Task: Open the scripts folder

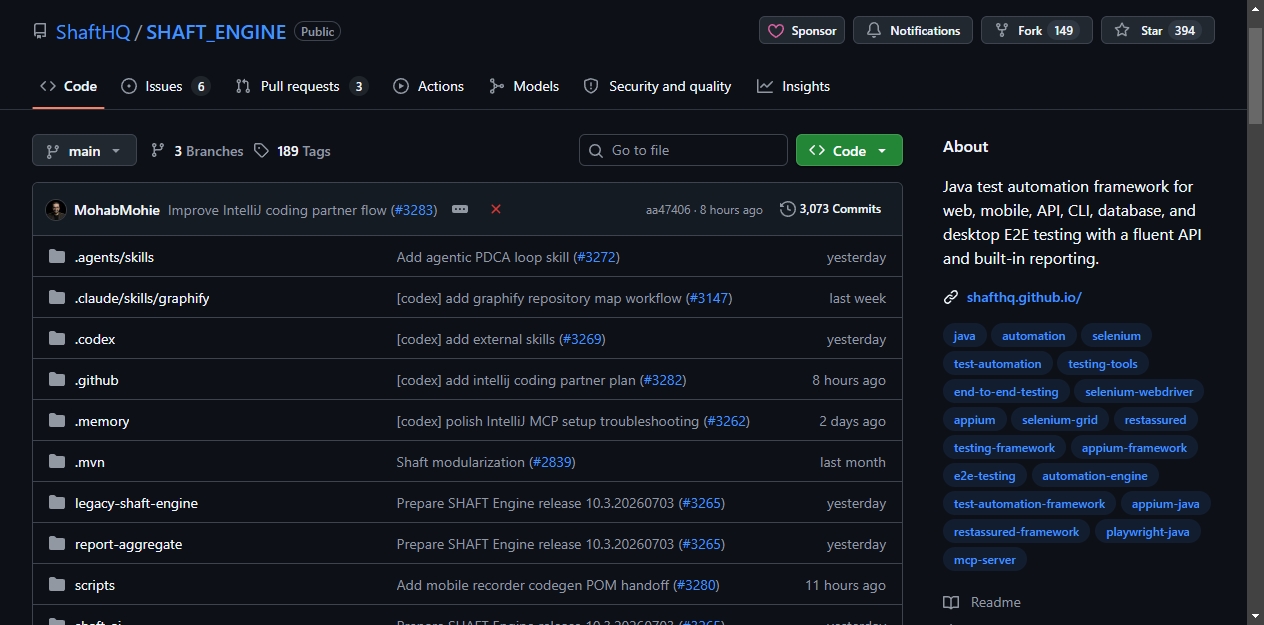Action: [x=95, y=585]
